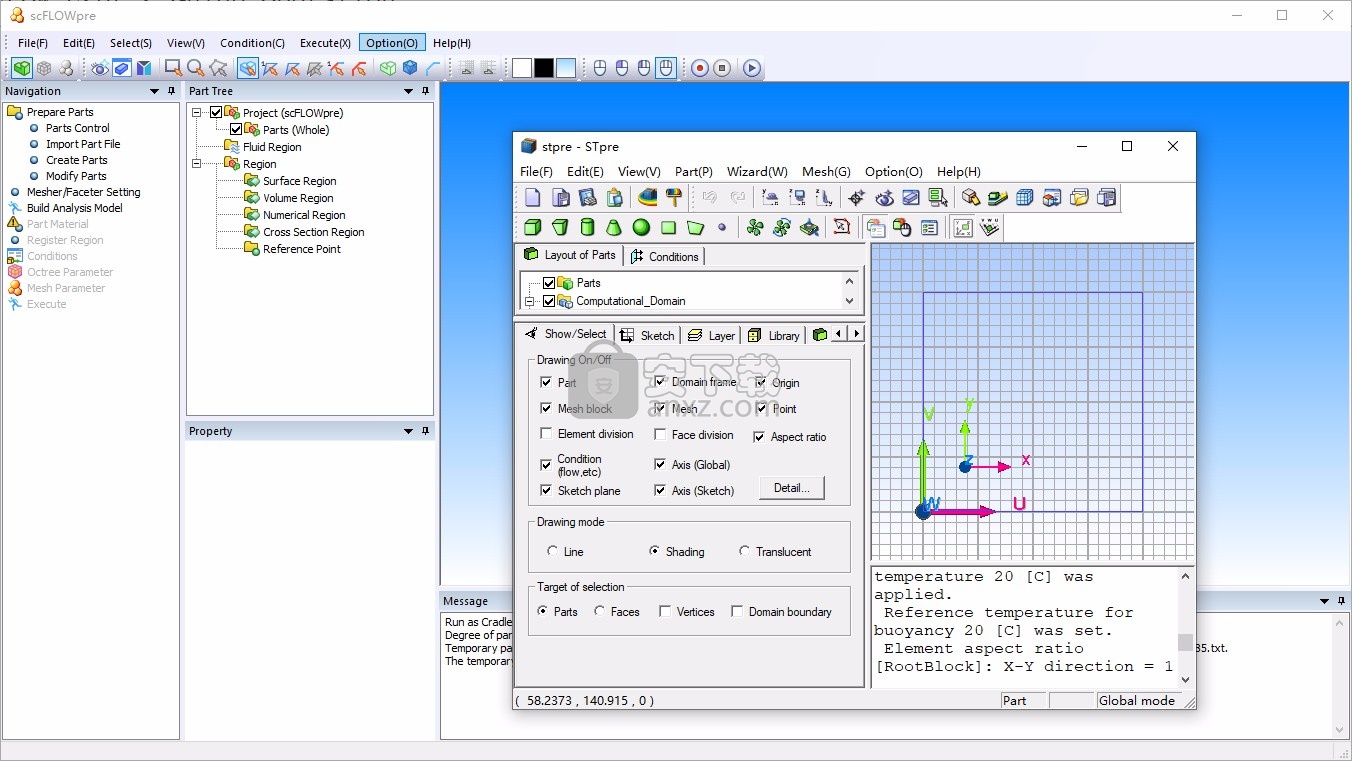The height and width of the screenshot is (761, 1352).
Task: Create a green cylinder primitive in STpre
Action: (587, 228)
